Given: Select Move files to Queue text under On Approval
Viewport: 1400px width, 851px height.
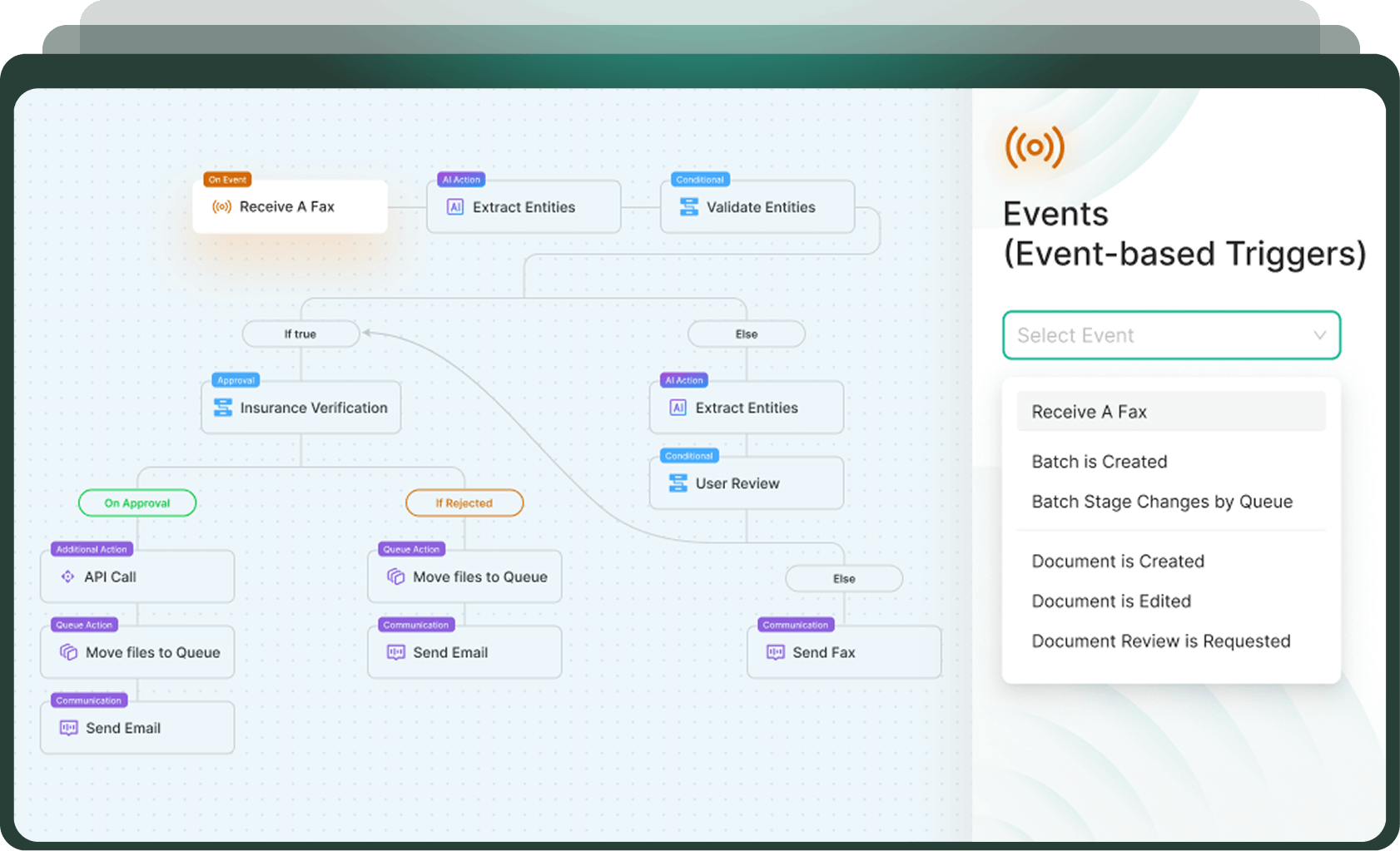Looking at the screenshot, I should (x=153, y=652).
